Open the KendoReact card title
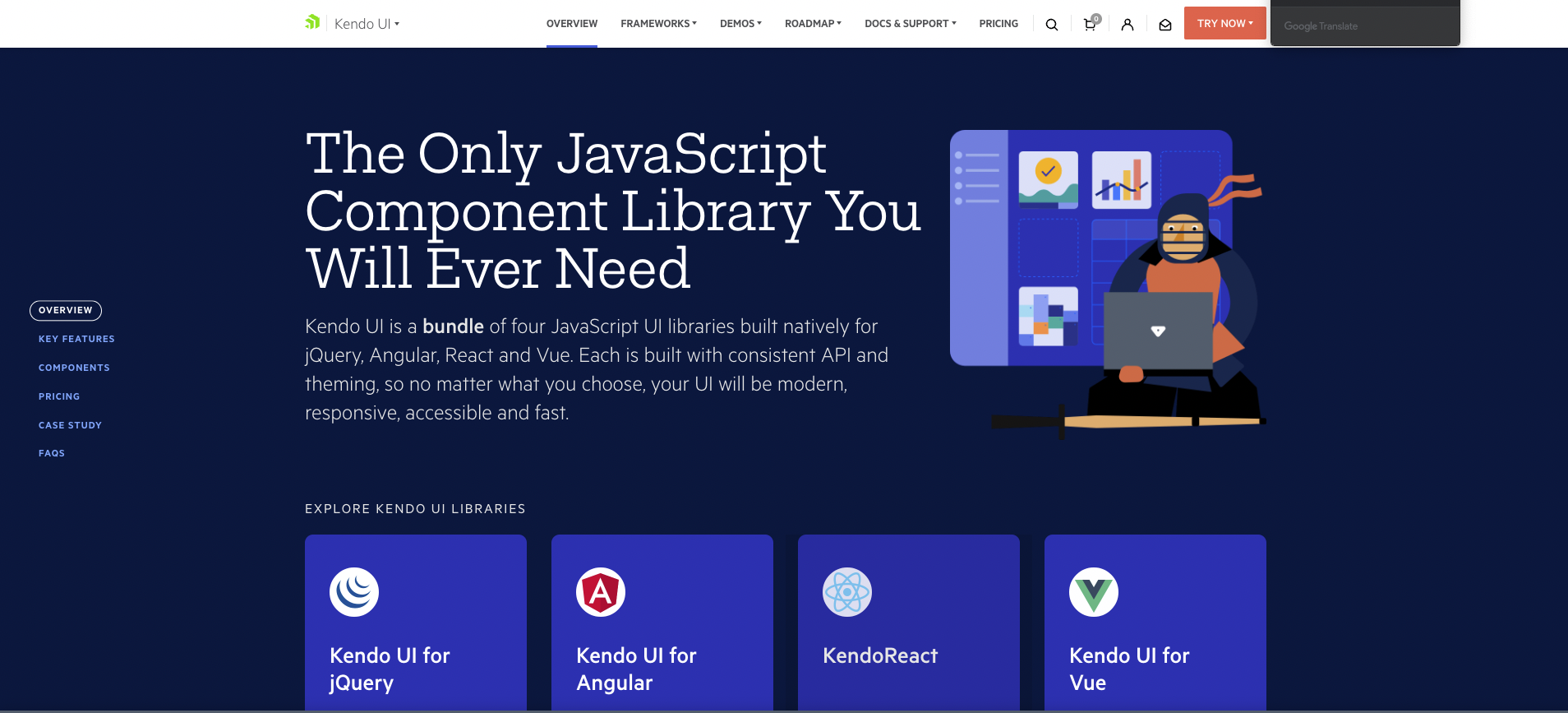This screenshot has width=1568, height=713. (880, 655)
